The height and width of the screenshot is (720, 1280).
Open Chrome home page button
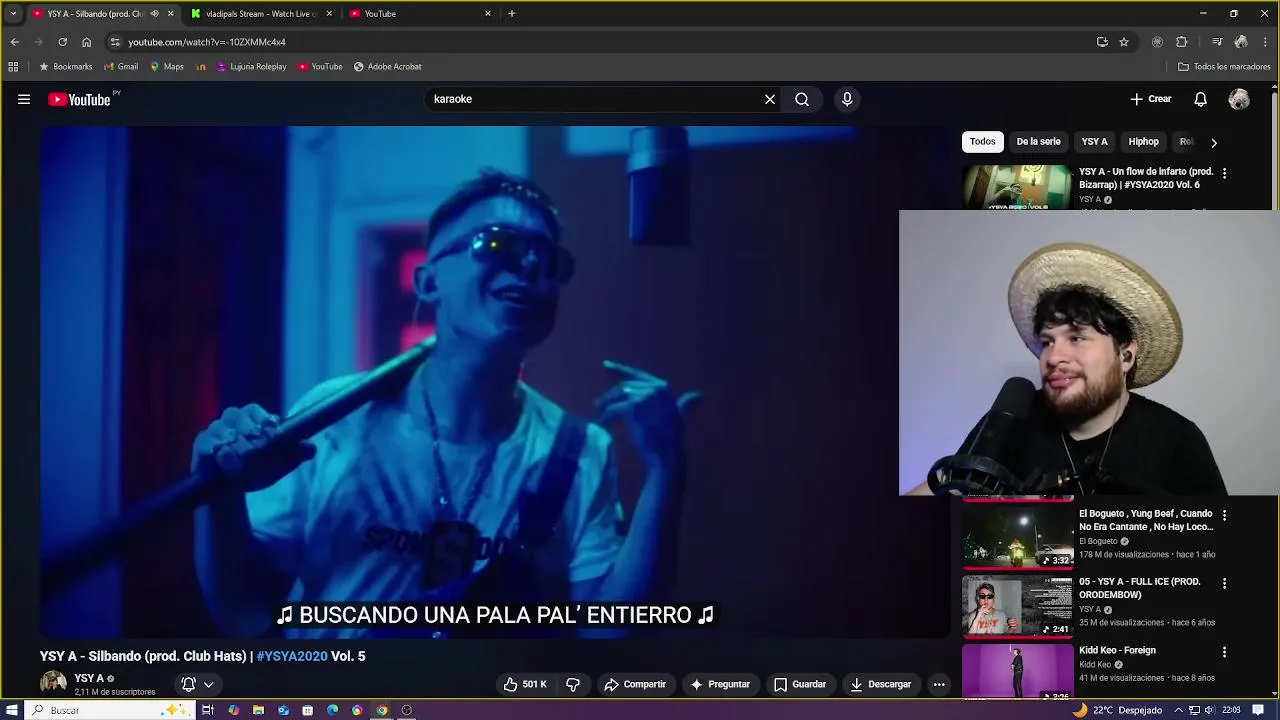pyautogui.click(x=86, y=42)
